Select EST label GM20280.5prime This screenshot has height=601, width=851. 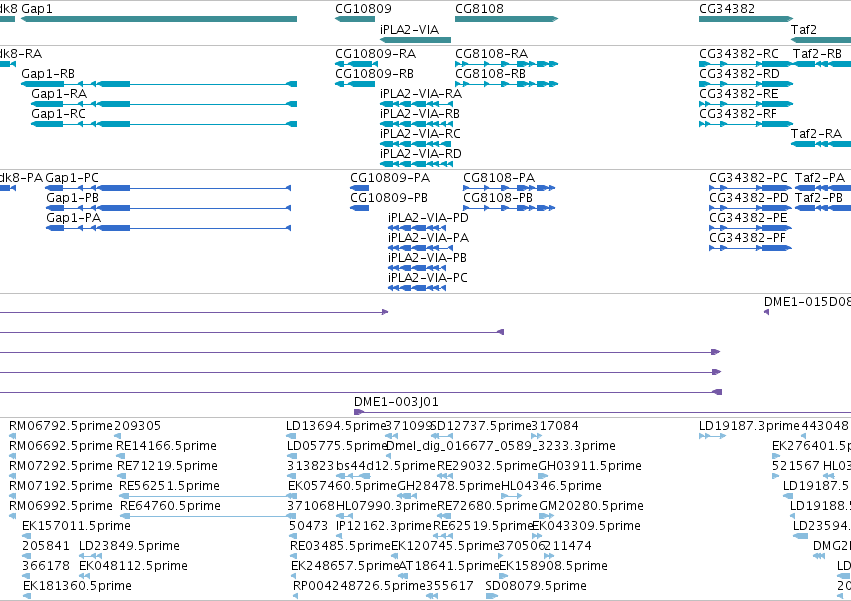[x=591, y=506]
